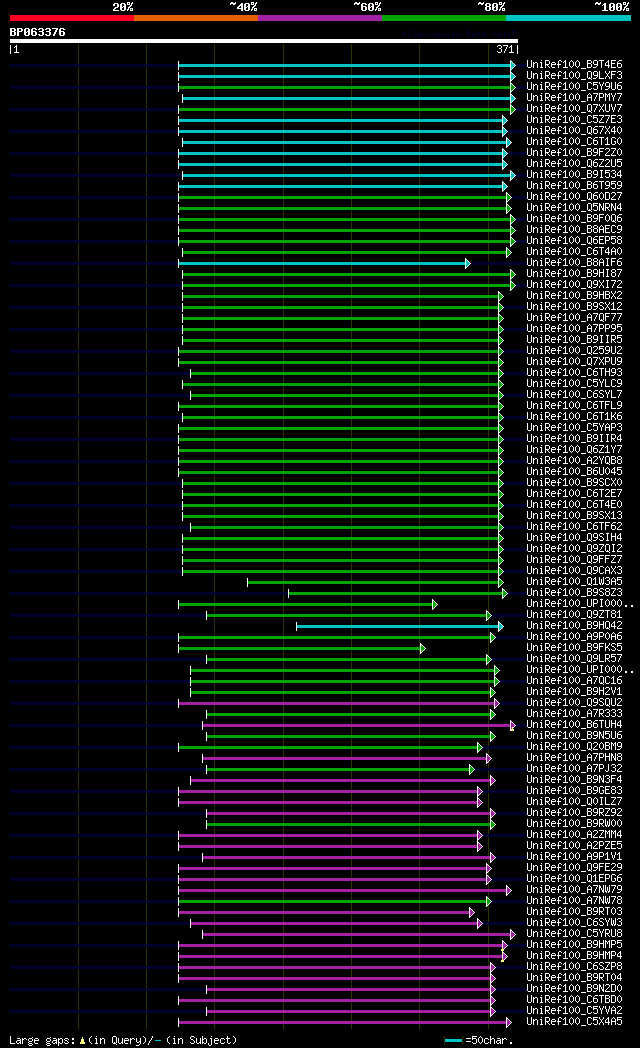Click the green bar for UniRef100_Q1W3A5
The width and height of the screenshot is (640, 1048).
[375, 583]
